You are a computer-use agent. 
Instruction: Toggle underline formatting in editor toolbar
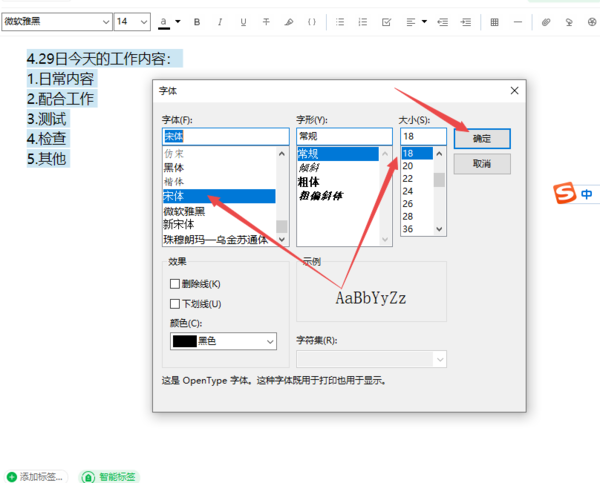pos(243,22)
